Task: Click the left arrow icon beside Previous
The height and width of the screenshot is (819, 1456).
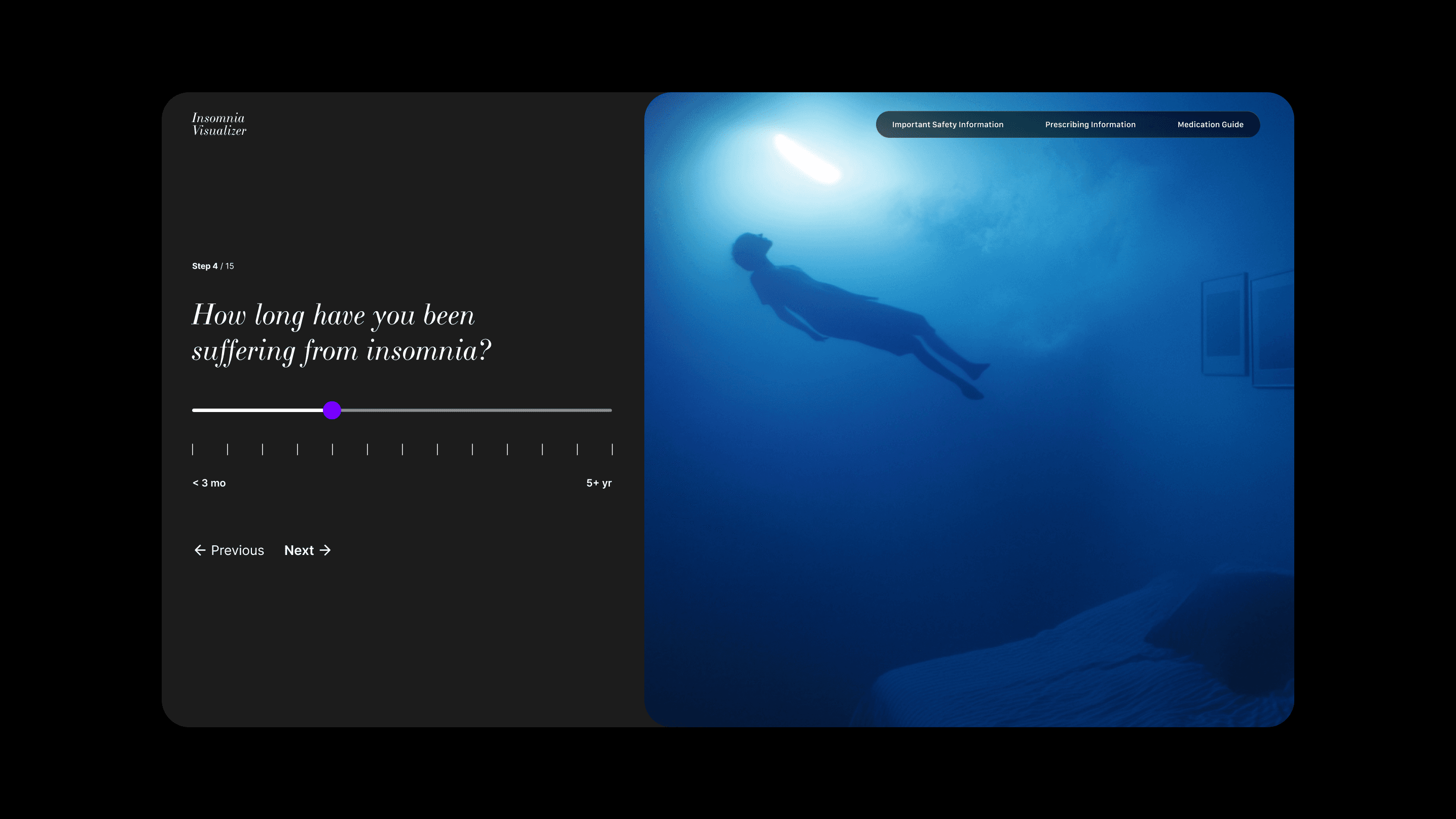Action: tap(200, 550)
